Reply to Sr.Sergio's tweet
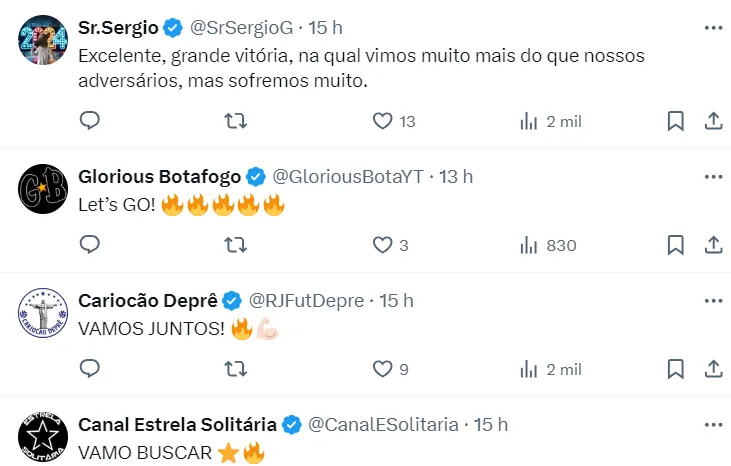This screenshot has width=731, height=466. coord(89,121)
